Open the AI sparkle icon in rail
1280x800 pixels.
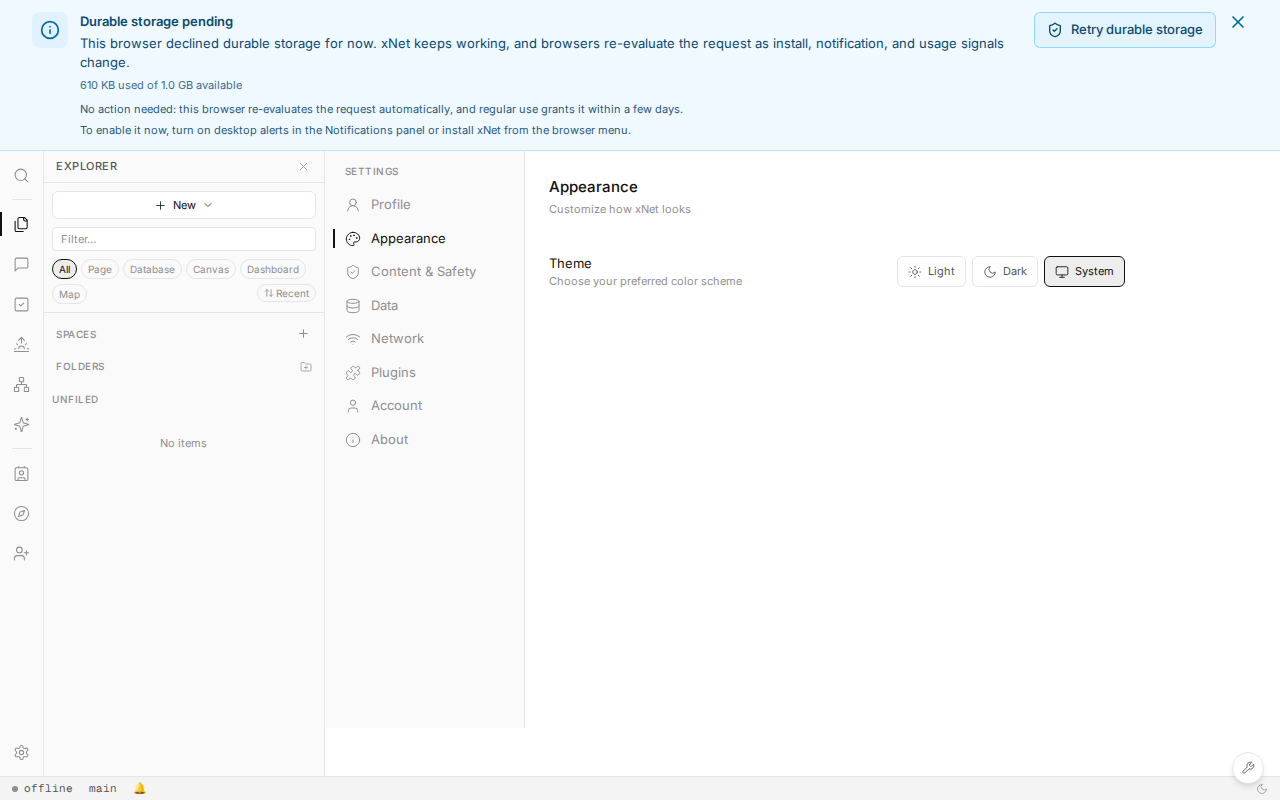point(21,424)
